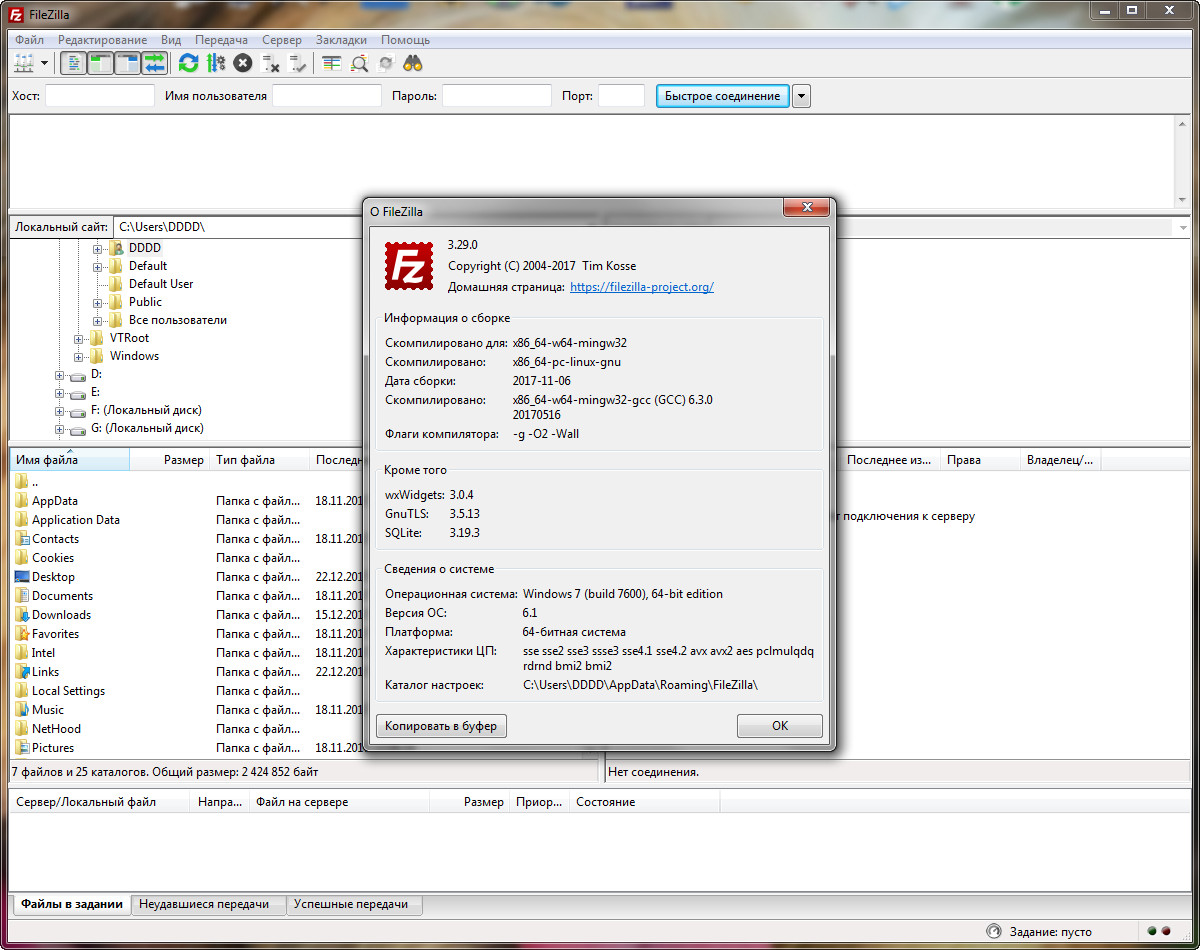Open the Закладки menu
Viewport: 1200px width, 950px height.
341,40
